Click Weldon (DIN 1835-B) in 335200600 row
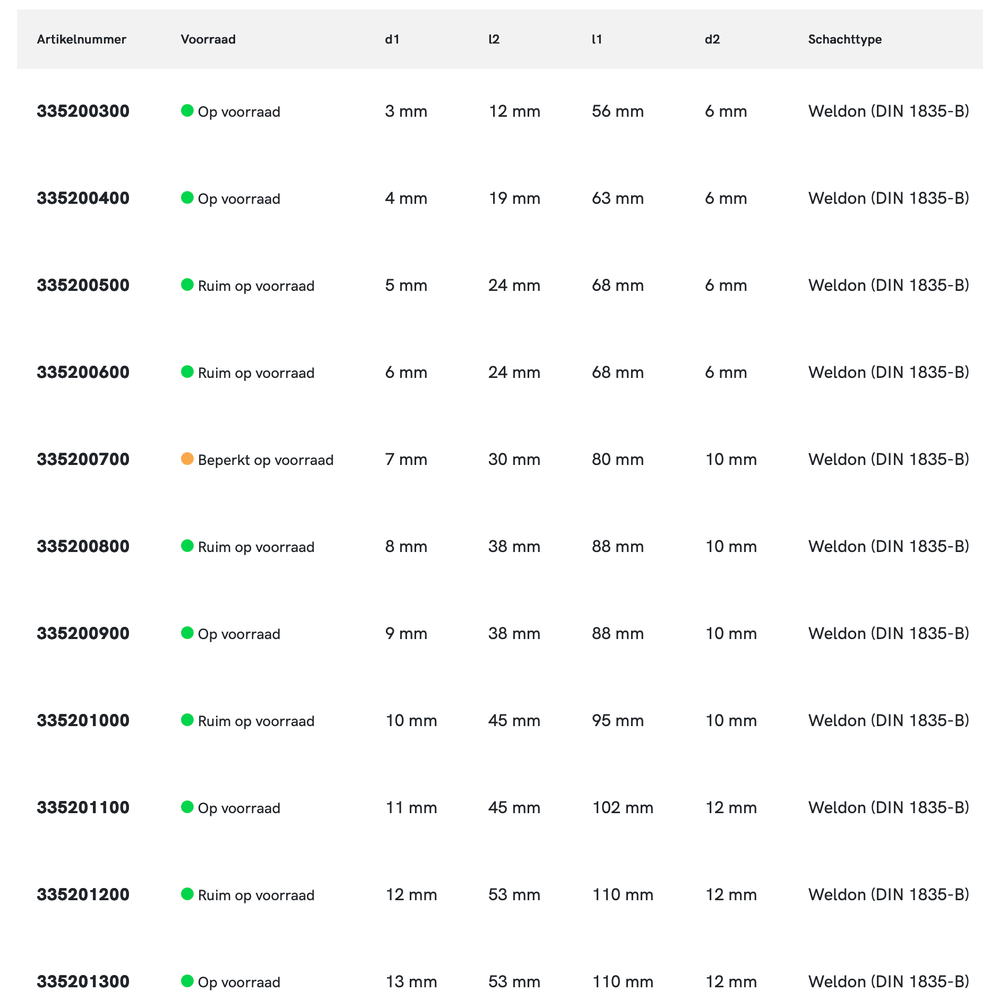Screen dimensions: 1000x1000 click(888, 373)
